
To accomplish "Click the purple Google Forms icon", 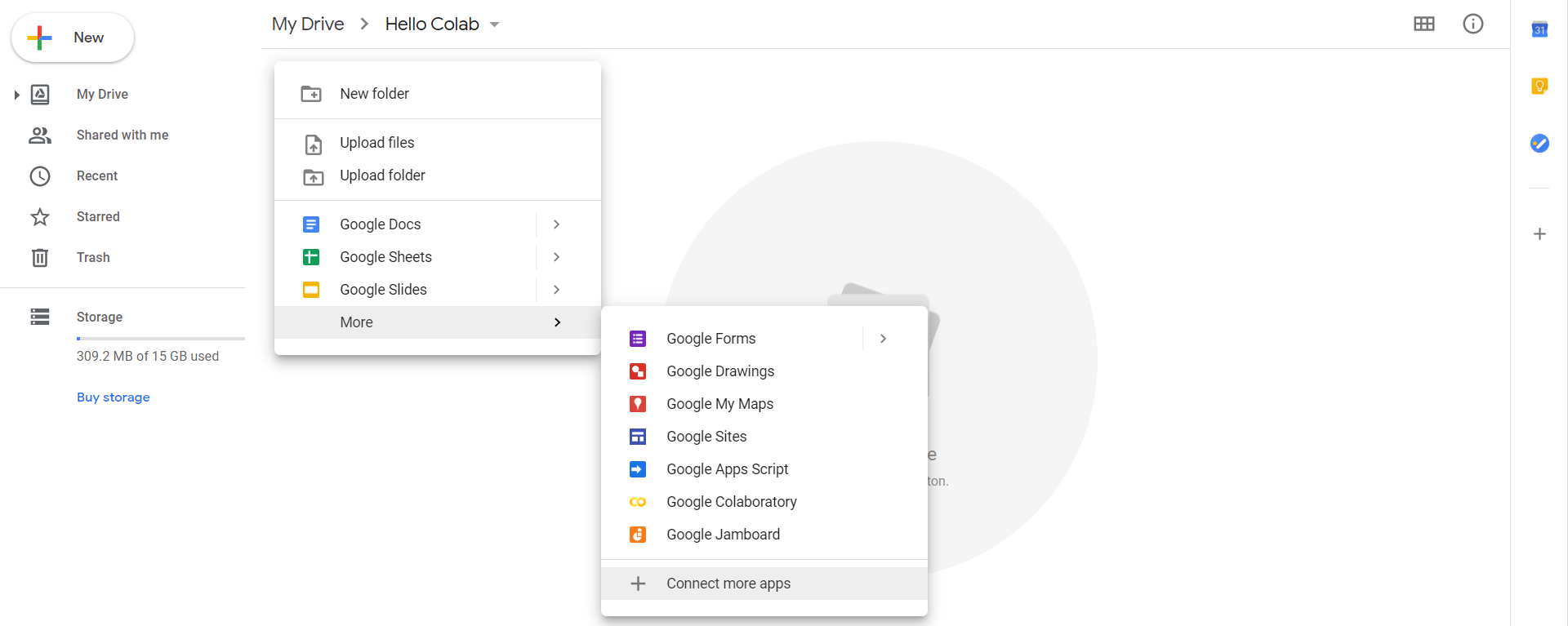I will tap(638, 339).
